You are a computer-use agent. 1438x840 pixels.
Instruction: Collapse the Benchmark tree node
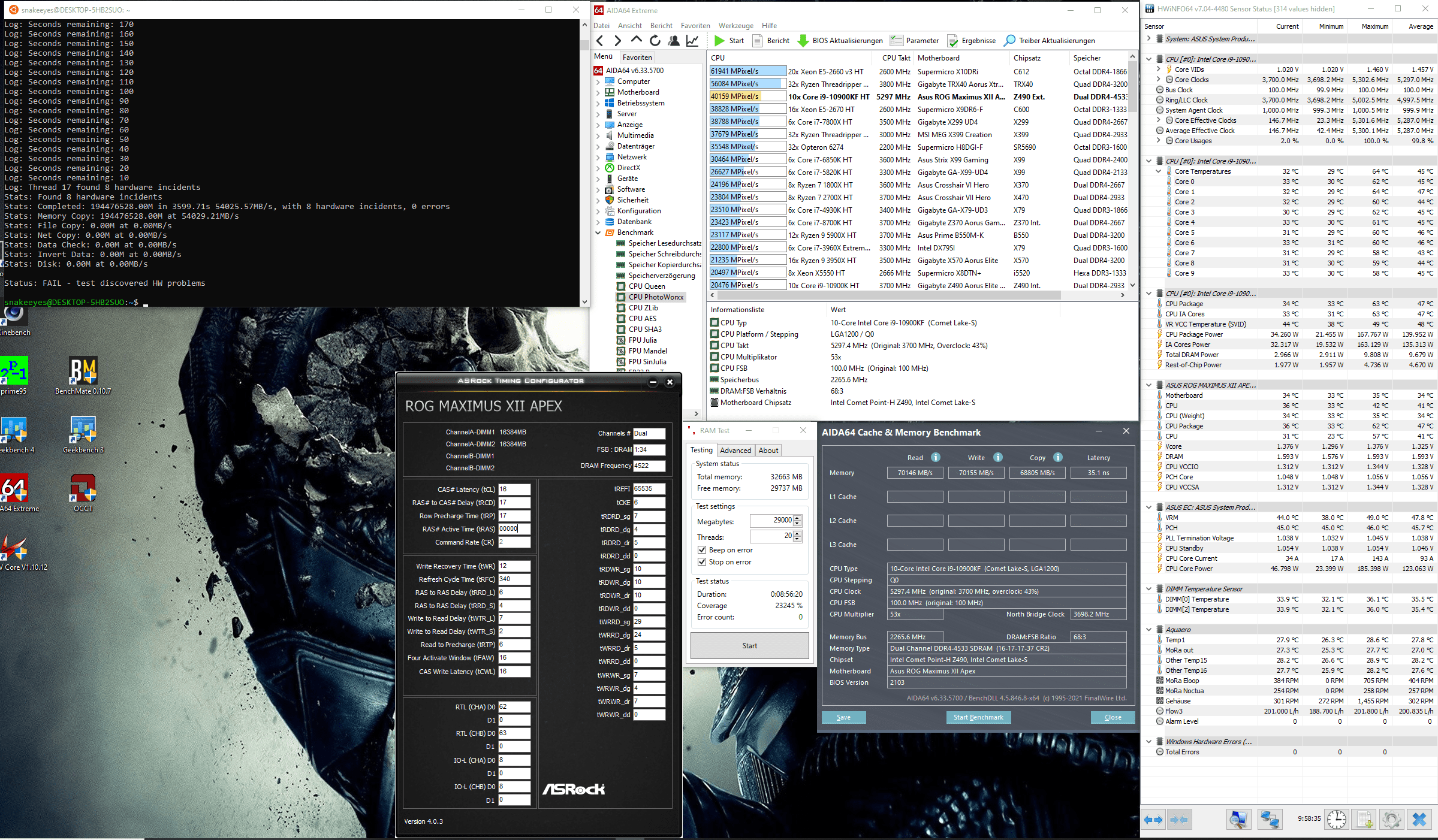tap(598, 232)
